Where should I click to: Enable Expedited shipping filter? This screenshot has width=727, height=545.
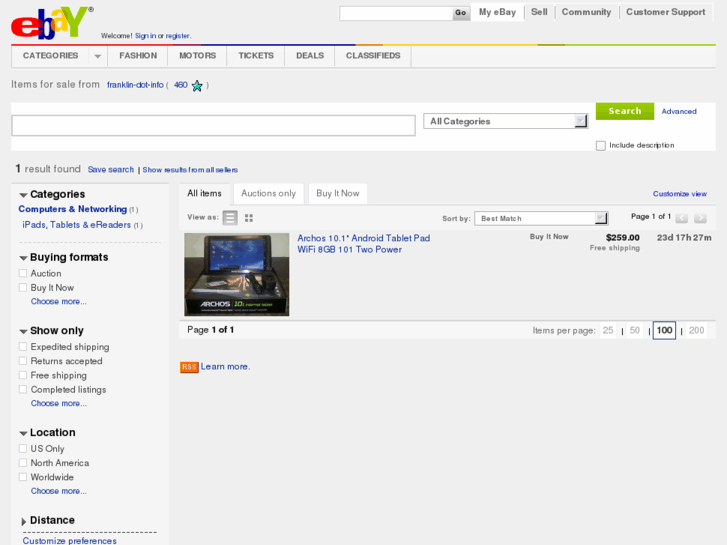click(23, 346)
